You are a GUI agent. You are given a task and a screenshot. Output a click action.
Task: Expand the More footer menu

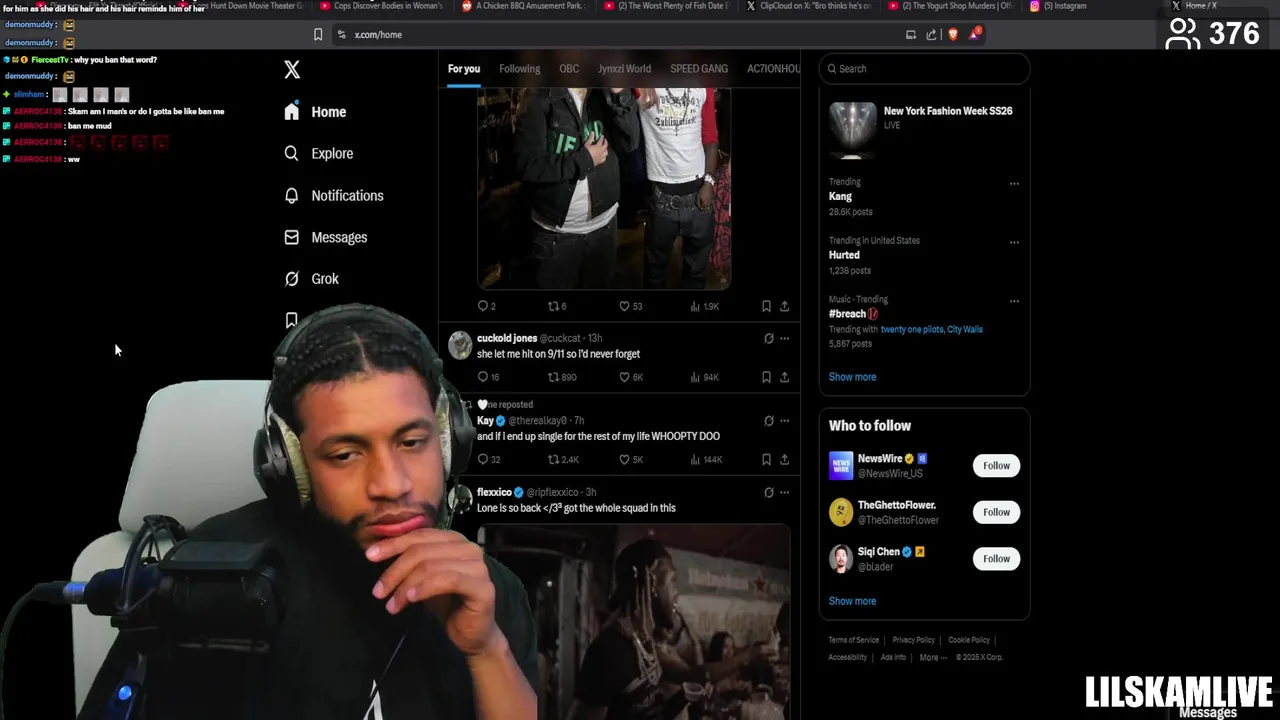tap(932, 657)
